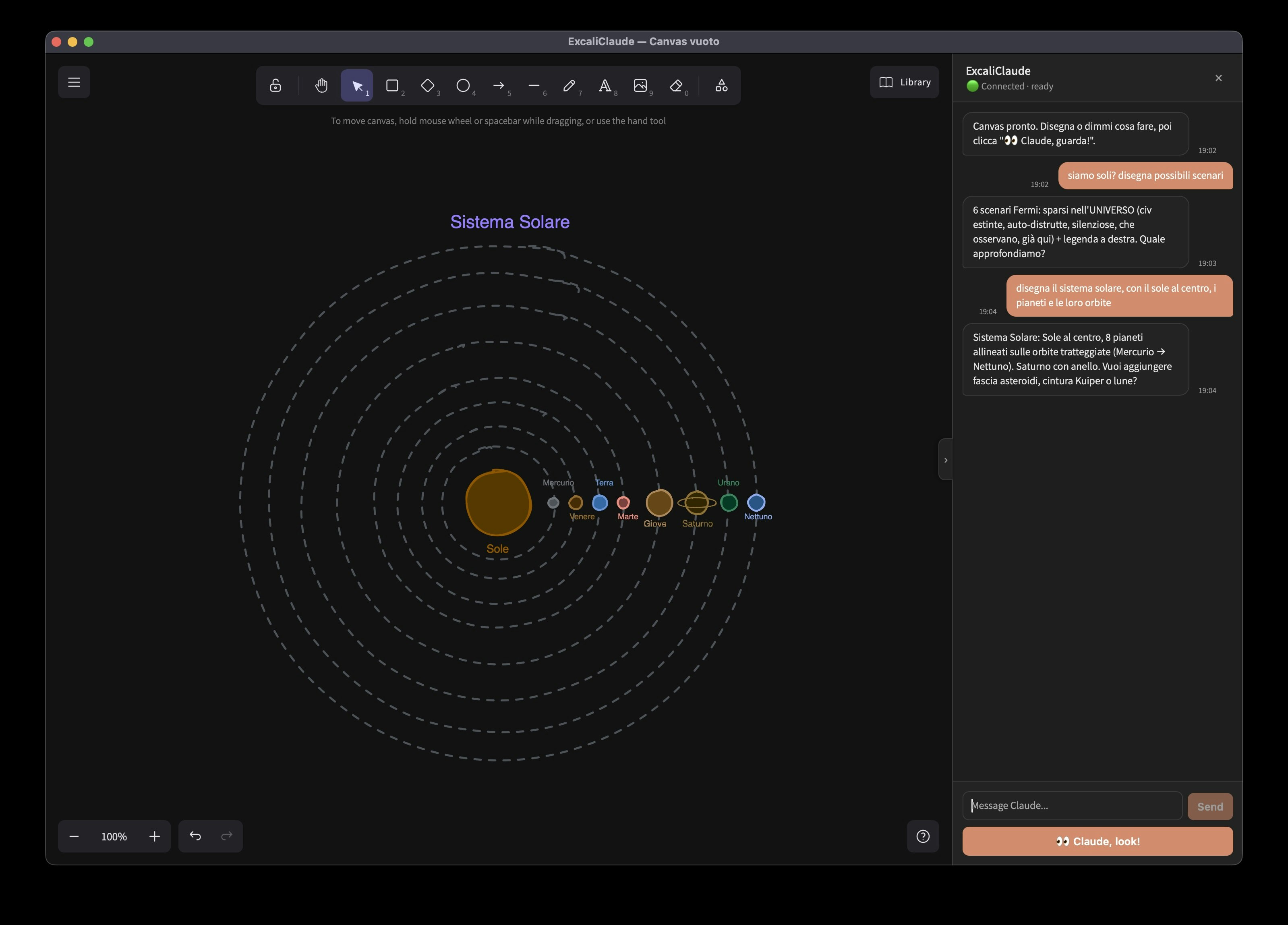Select the Rectangle tool
1288x925 pixels.
pyautogui.click(x=392, y=85)
